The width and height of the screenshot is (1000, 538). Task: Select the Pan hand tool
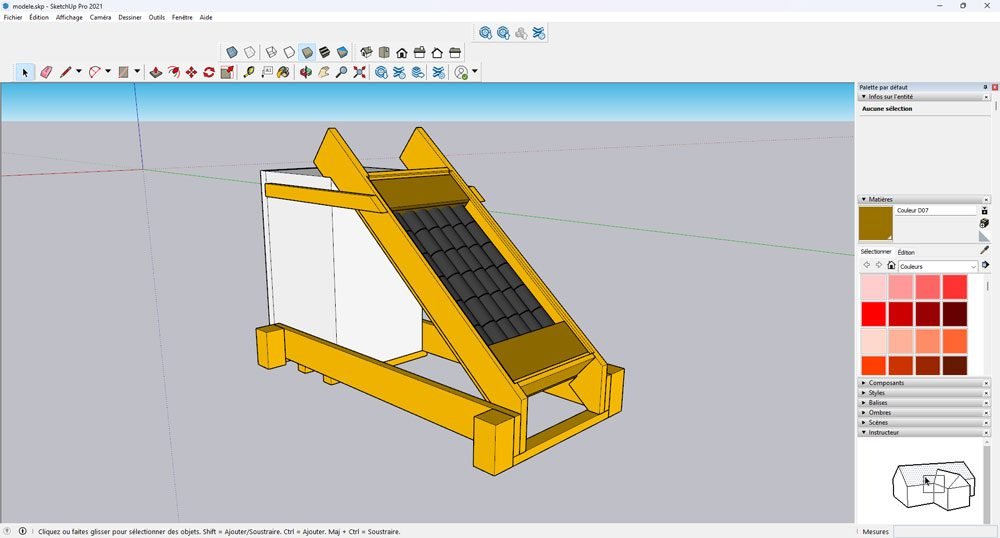point(324,72)
